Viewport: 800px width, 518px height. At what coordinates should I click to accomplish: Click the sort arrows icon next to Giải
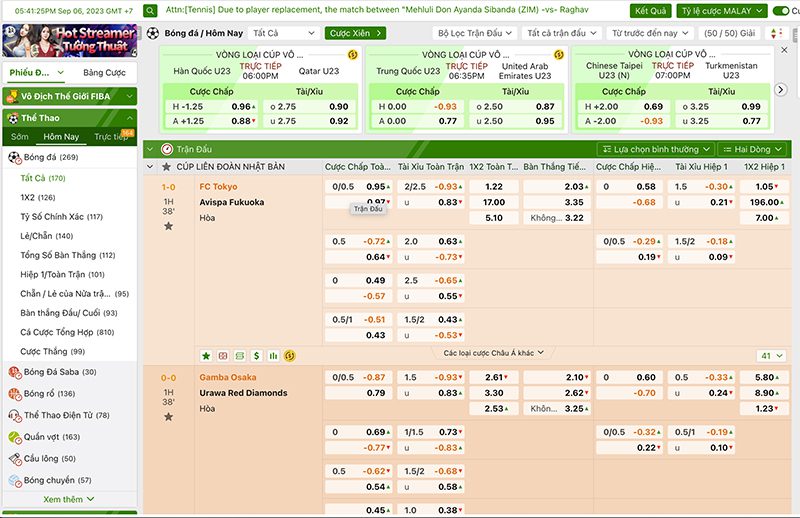point(776,33)
